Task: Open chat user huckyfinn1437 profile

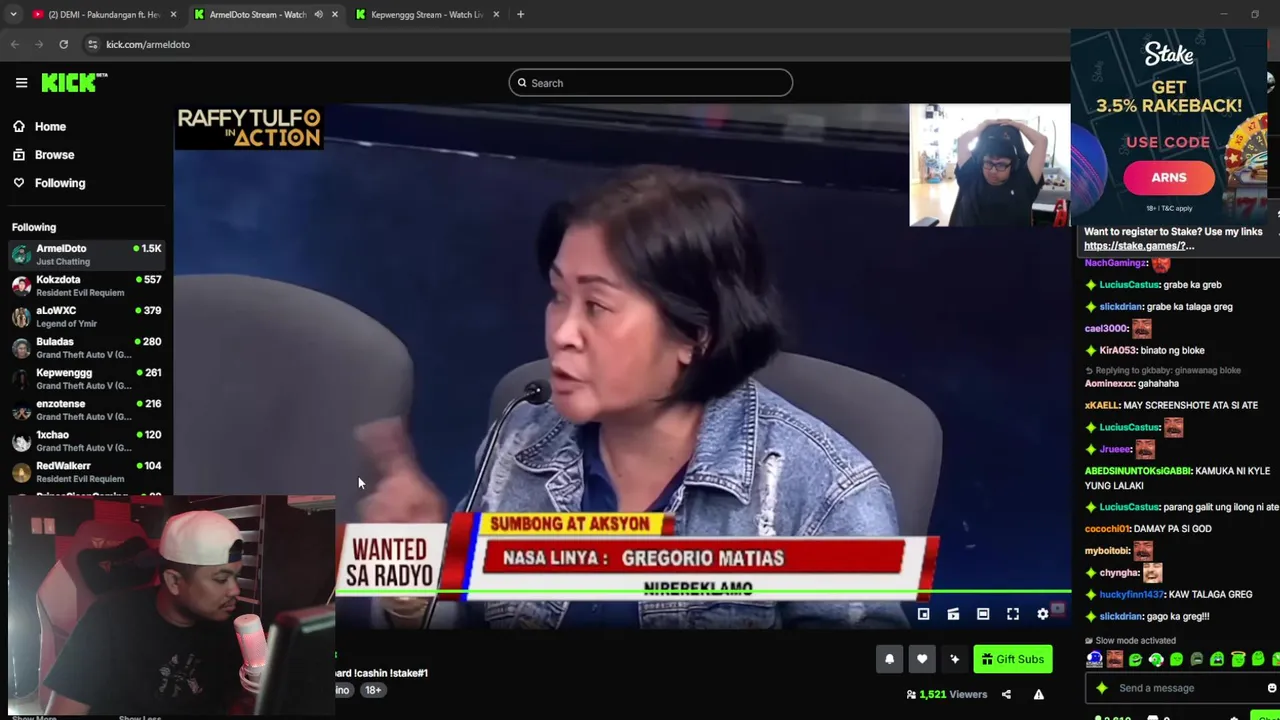Action: tap(1132, 595)
